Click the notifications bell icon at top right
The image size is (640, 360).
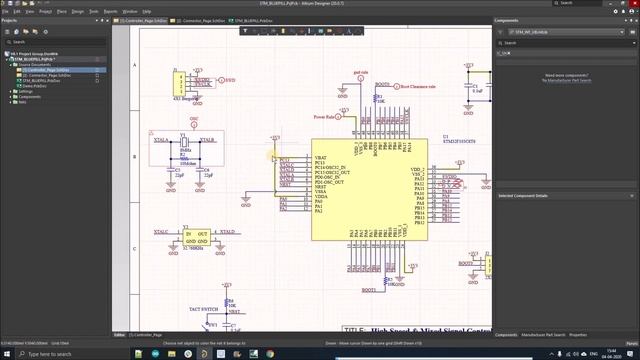(x=623, y=11)
